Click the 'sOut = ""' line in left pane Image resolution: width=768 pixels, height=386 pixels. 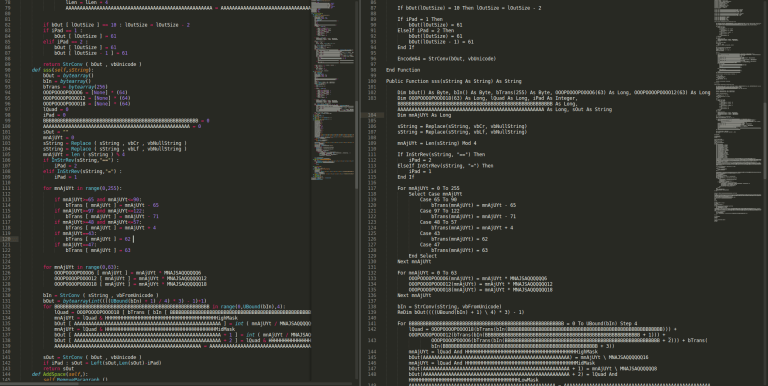pos(55,132)
